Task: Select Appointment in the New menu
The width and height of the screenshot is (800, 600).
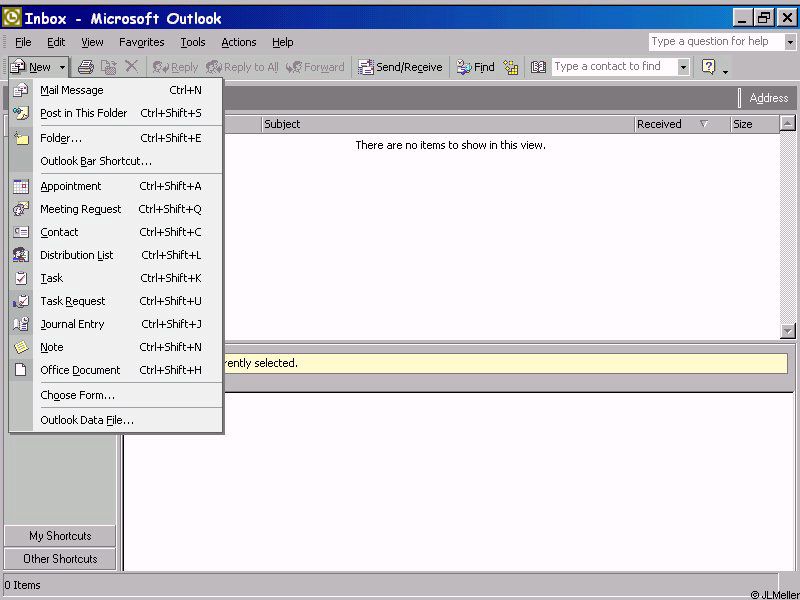Action: [70, 186]
